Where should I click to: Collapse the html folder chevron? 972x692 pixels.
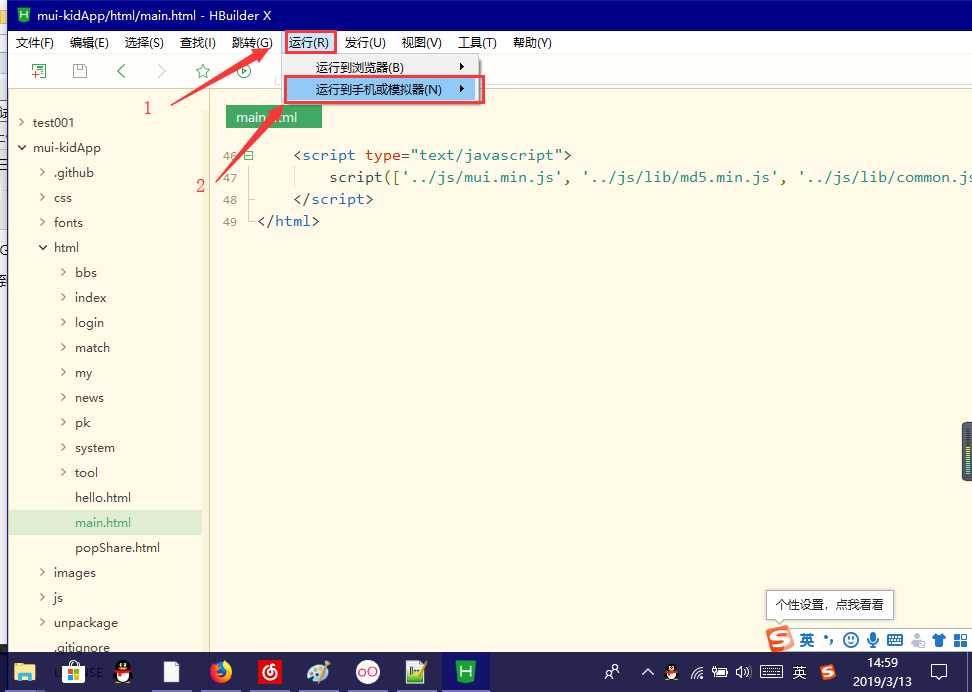[43, 247]
